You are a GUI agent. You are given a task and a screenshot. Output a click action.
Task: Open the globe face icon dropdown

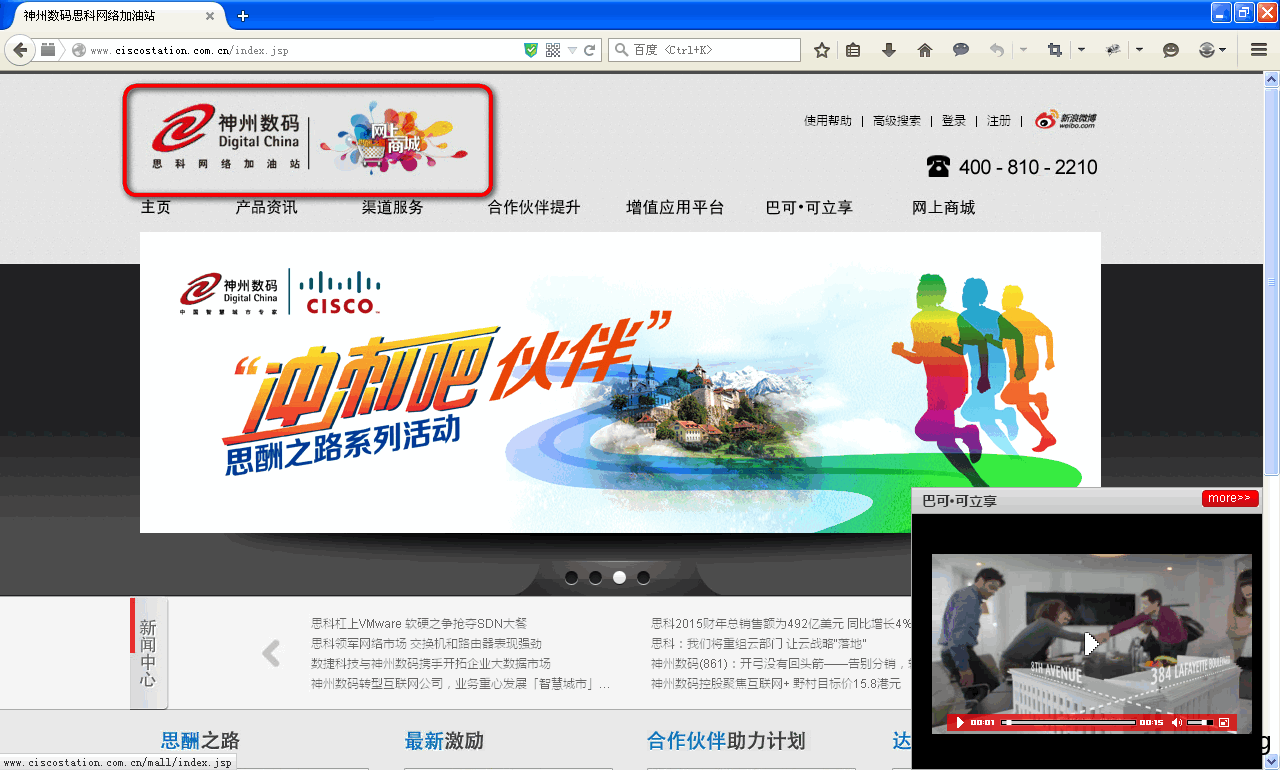1212,50
